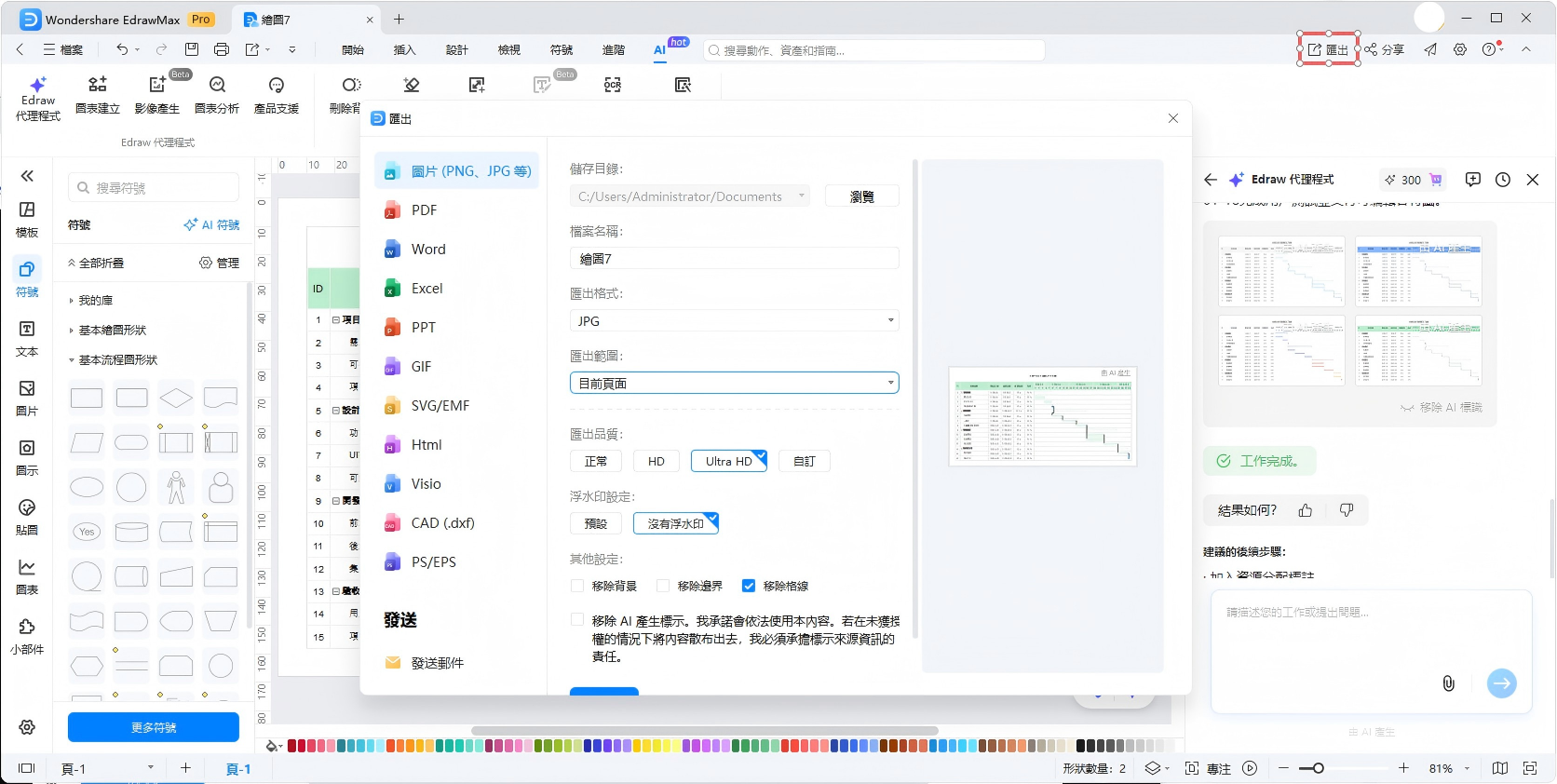Select Word export type

pos(456,250)
